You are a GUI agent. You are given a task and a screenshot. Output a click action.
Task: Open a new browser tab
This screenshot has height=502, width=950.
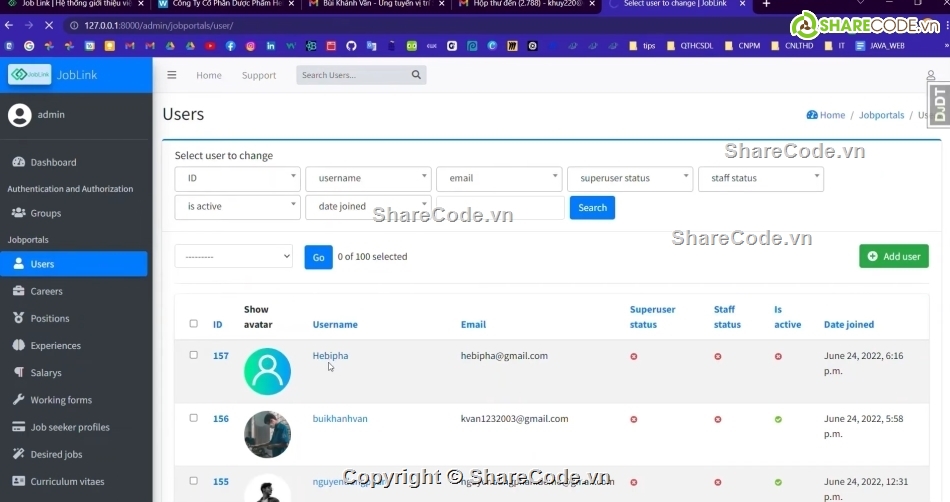click(x=766, y=4)
